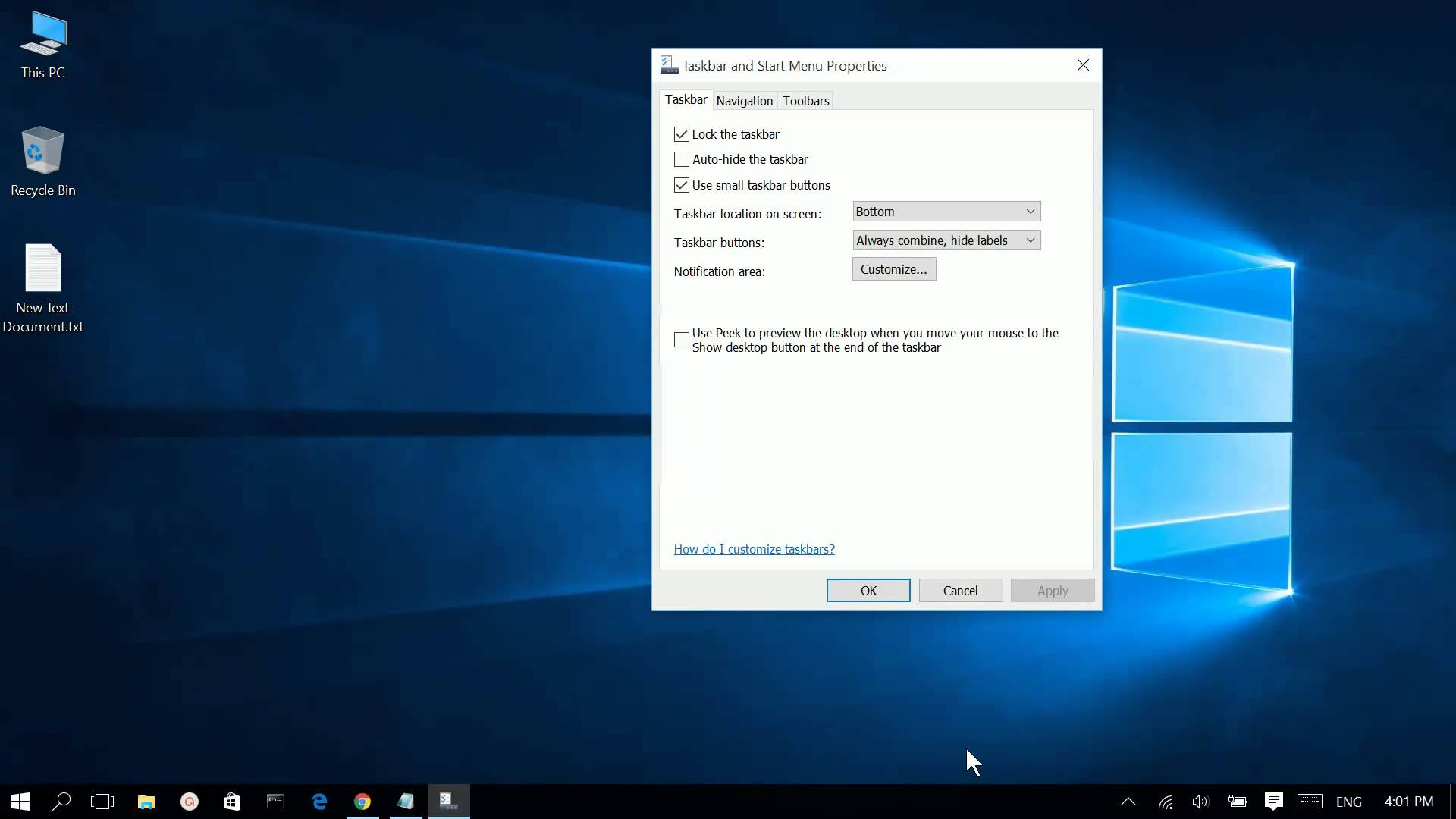The height and width of the screenshot is (819, 1456).
Task: Enable Auto-hide the taskbar
Action: 680,158
